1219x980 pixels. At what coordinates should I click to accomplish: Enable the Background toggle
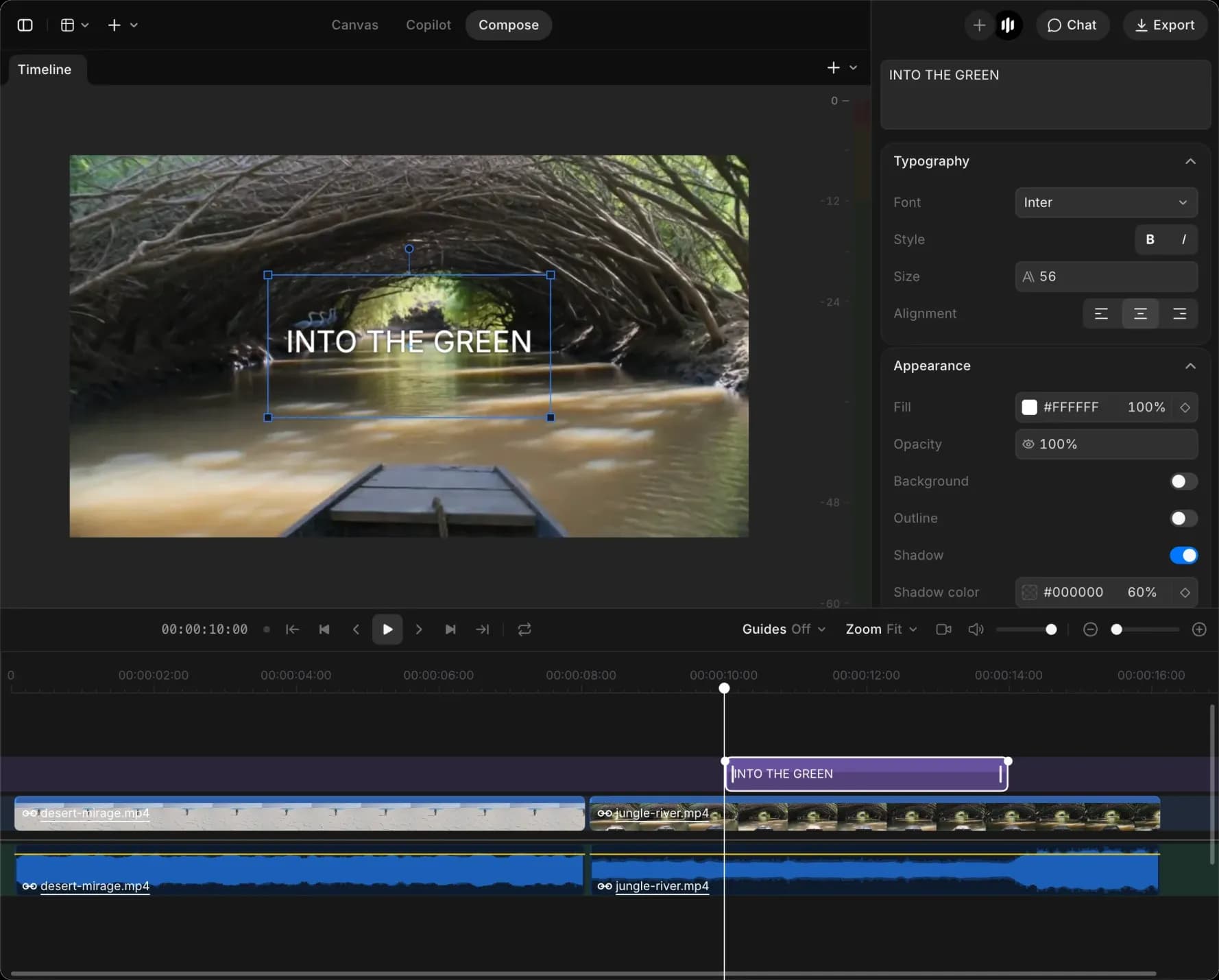point(1183,481)
